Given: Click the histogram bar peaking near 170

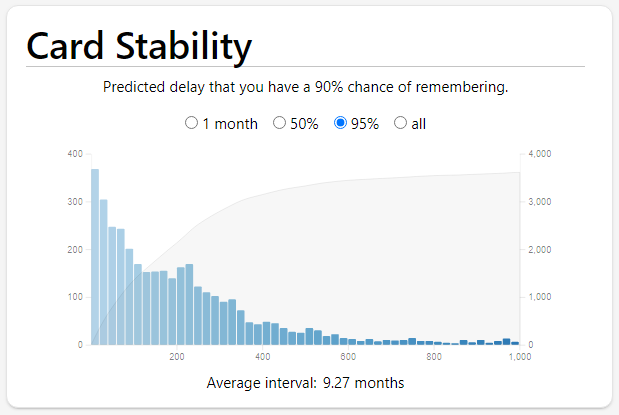Looking at the screenshot, I should tap(189, 304).
